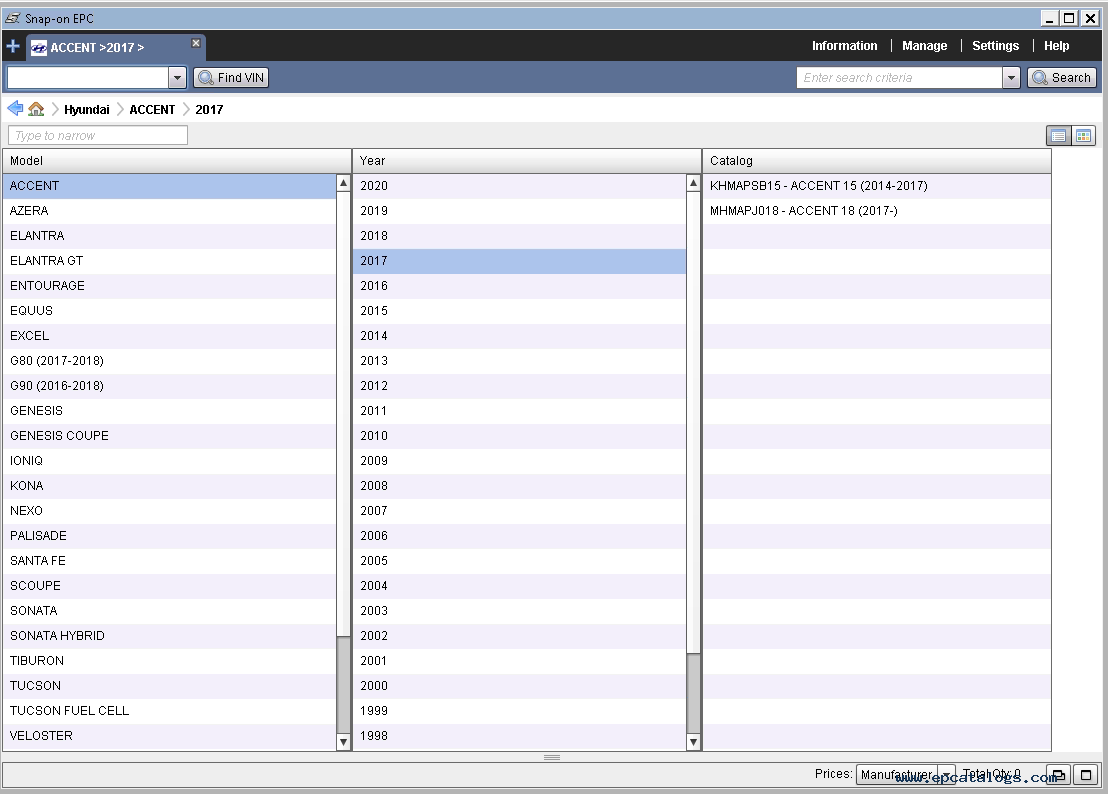The width and height of the screenshot is (1108, 794).
Task: Click the maximize panel icon in status bar
Action: (x=1085, y=775)
